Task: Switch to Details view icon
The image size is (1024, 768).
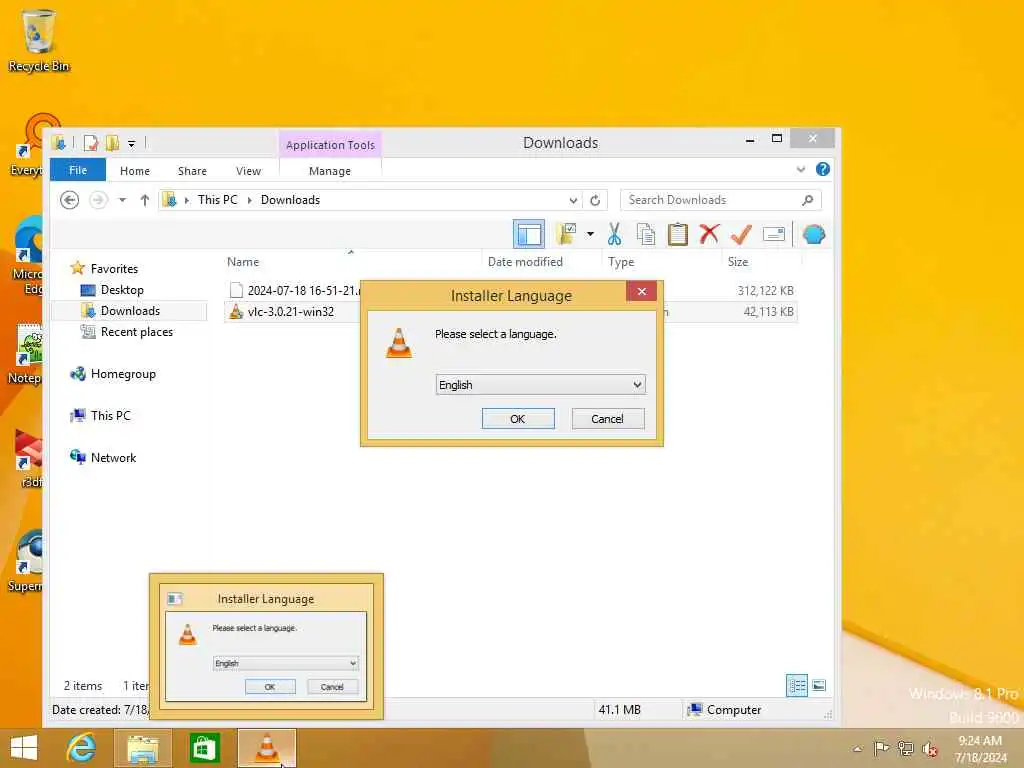Action: click(797, 686)
